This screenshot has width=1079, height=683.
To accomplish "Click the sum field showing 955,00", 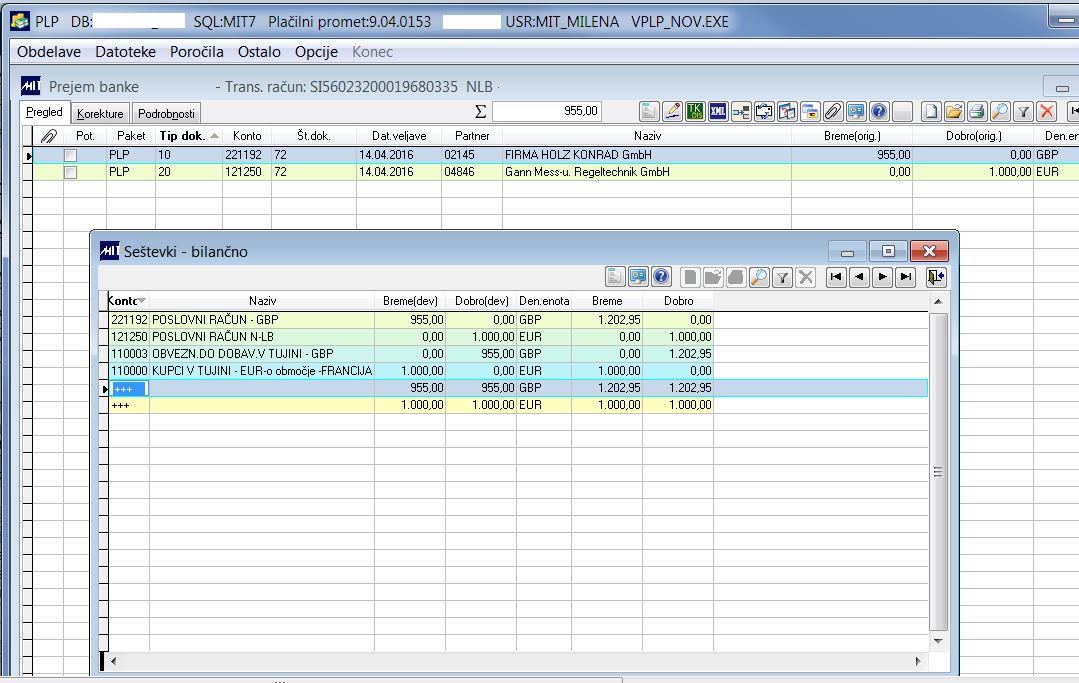I will pos(547,111).
